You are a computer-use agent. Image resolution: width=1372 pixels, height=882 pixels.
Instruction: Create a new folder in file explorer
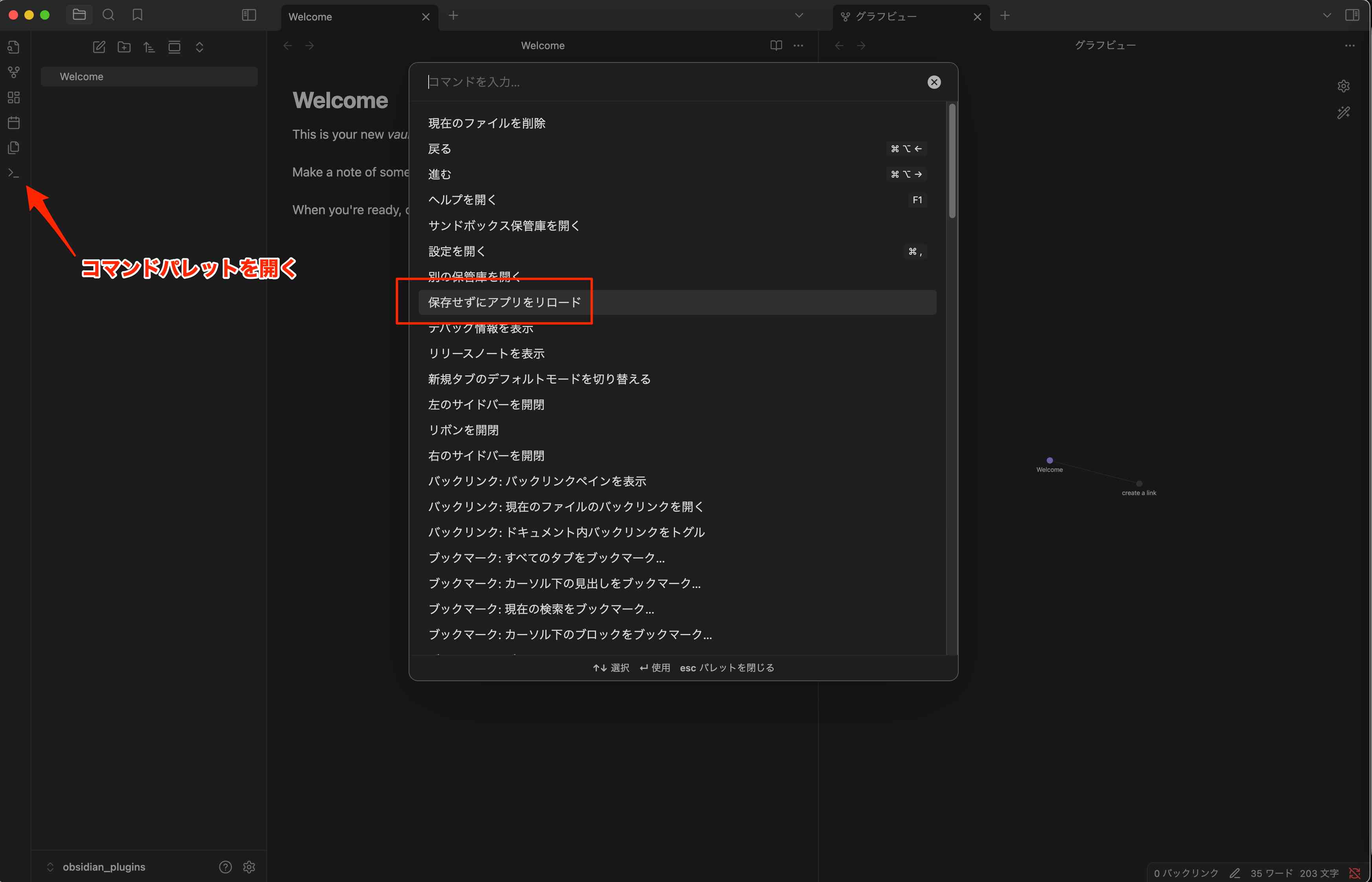click(124, 47)
